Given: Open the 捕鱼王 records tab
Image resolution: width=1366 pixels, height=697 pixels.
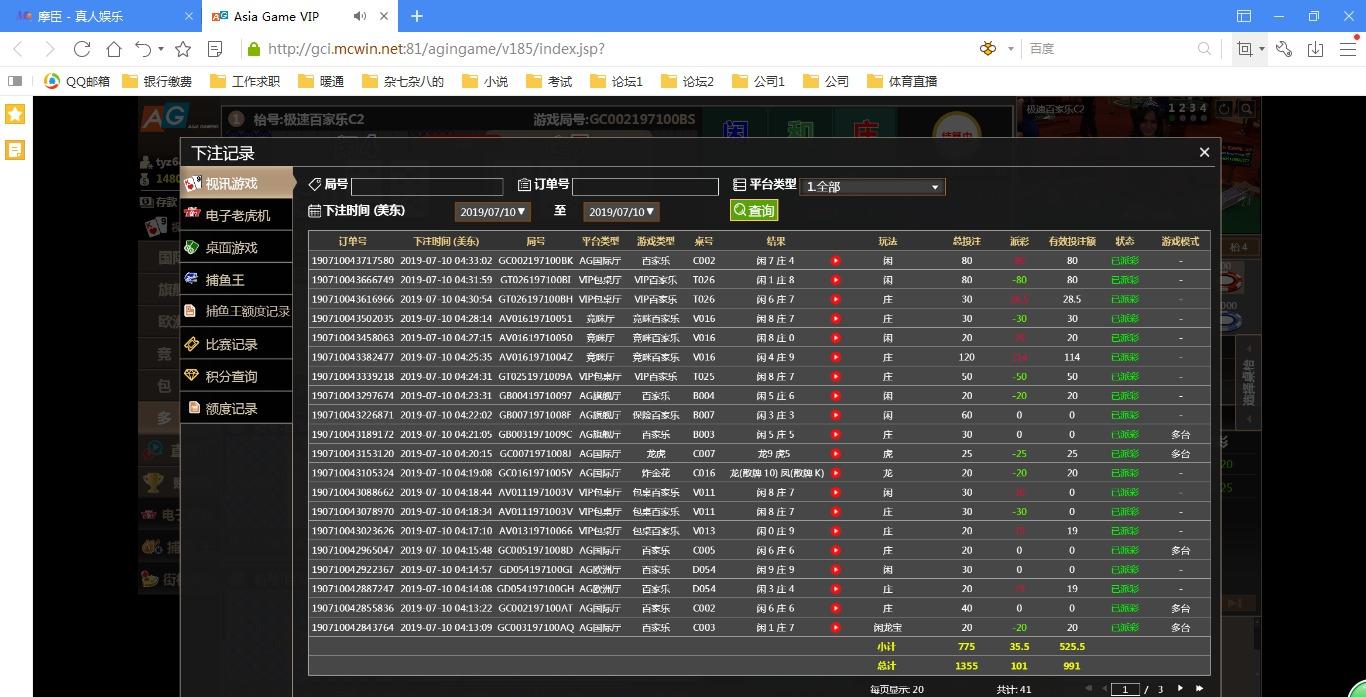Looking at the screenshot, I should (x=237, y=280).
